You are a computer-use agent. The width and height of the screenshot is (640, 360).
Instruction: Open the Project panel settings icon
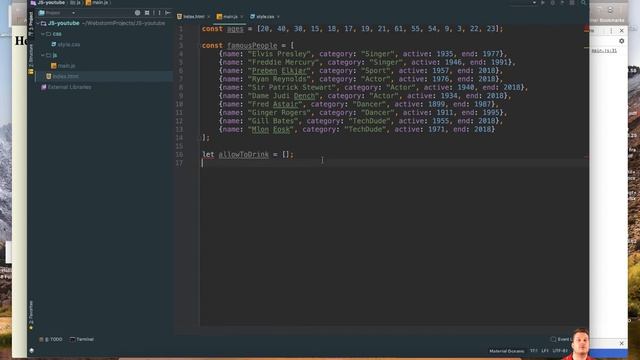160,13
